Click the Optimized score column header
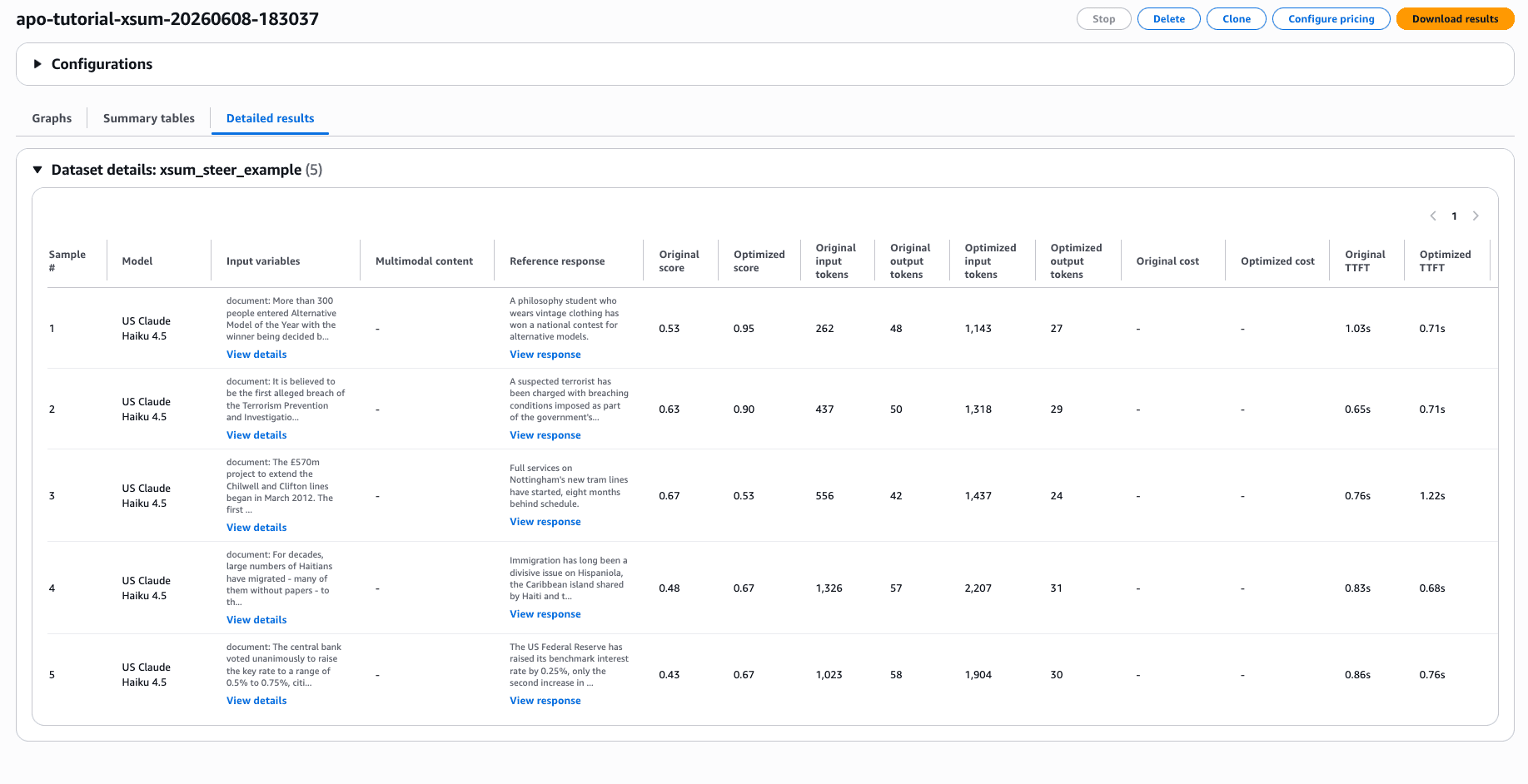The image size is (1528, 784). tap(759, 261)
